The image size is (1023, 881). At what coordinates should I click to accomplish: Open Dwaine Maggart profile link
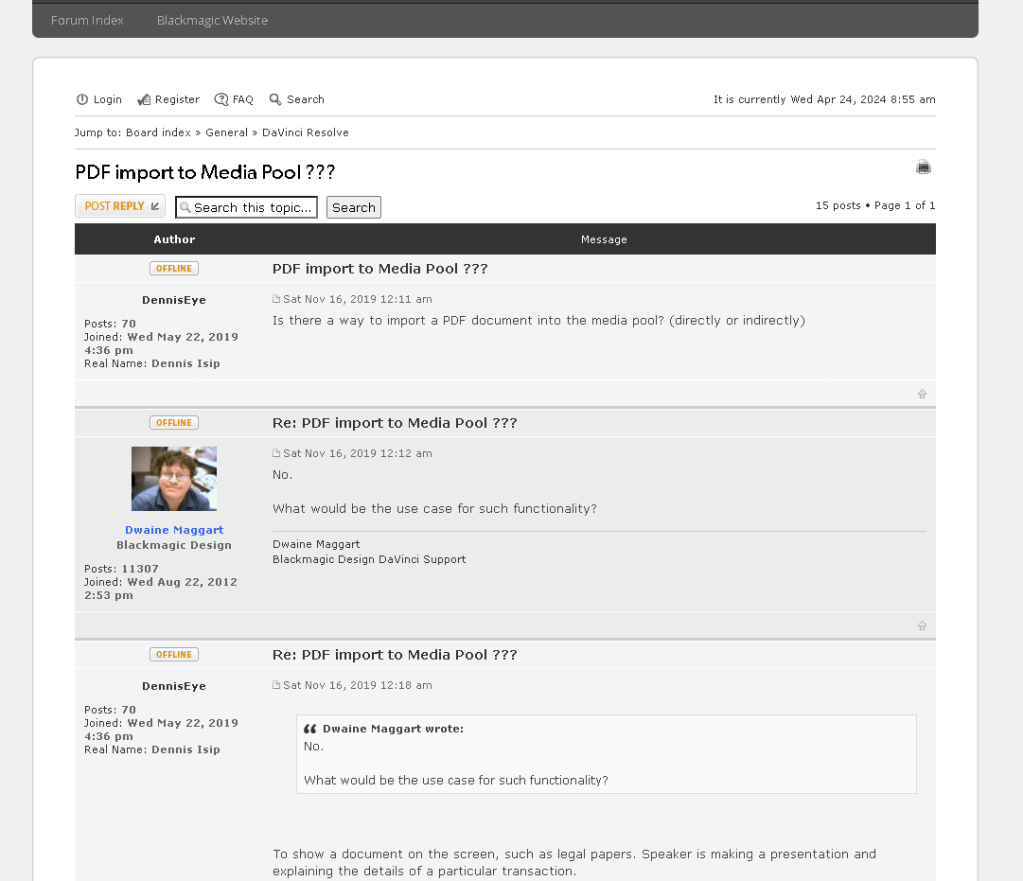pos(174,530)
